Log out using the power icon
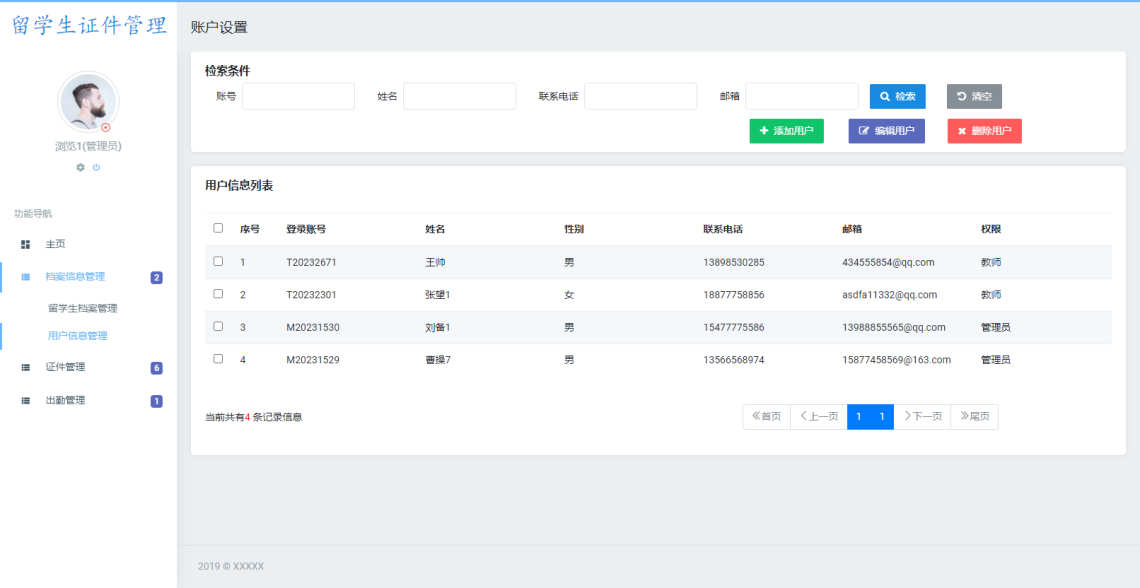The image size is (1140, 588). click(96, 167)
